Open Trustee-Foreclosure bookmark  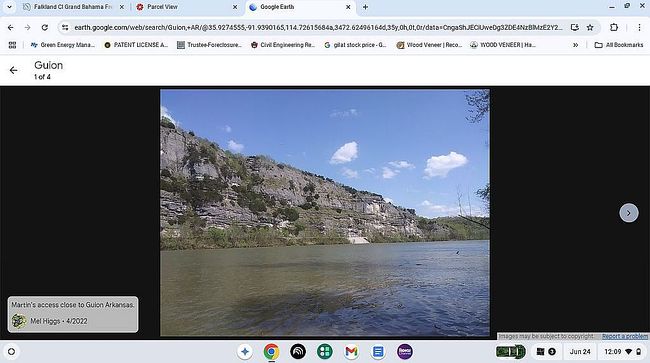click(x=209, y=45)
